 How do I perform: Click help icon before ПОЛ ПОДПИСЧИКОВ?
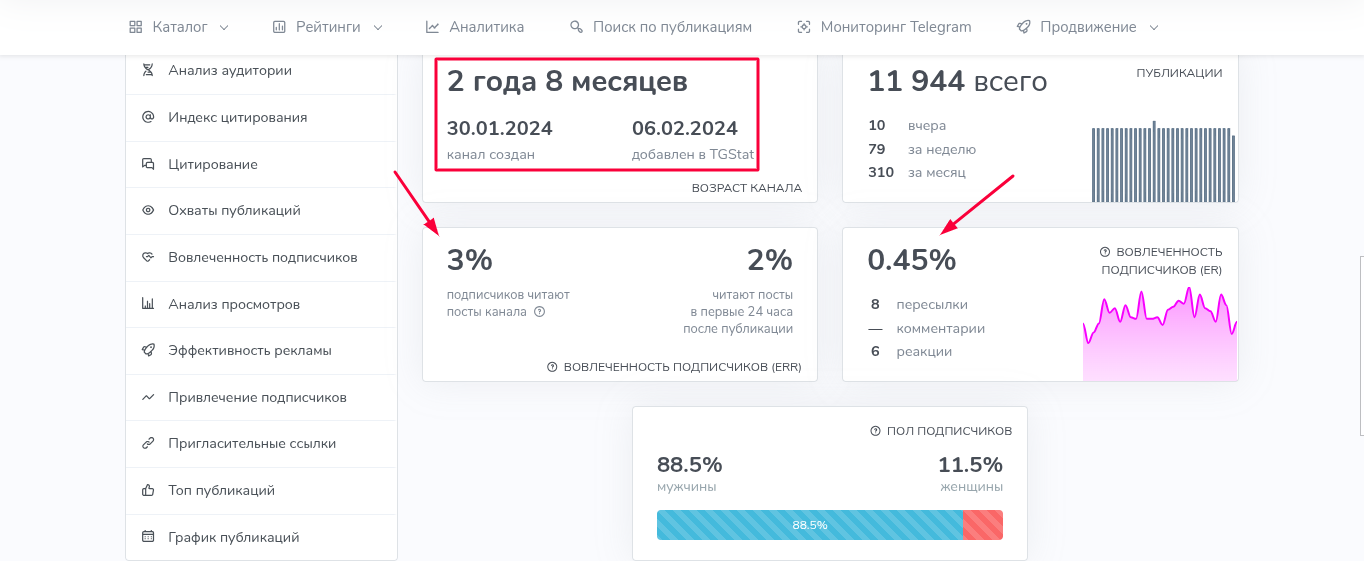point(876,431)
